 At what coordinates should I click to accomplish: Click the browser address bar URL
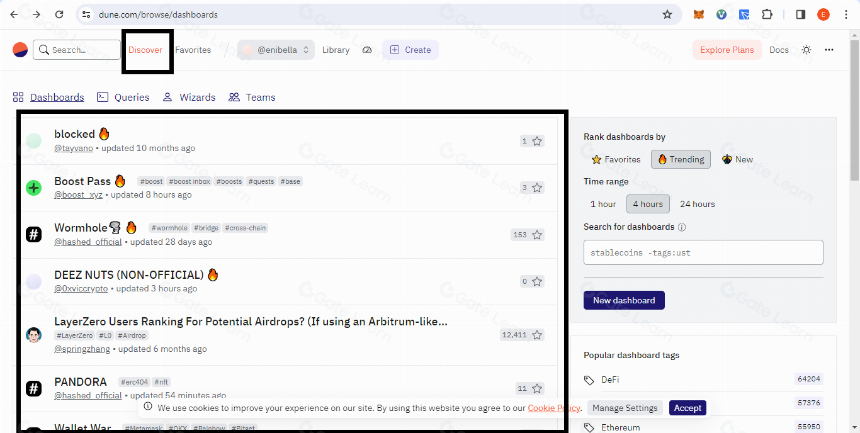pyautogui.click(x=158, y=15)
